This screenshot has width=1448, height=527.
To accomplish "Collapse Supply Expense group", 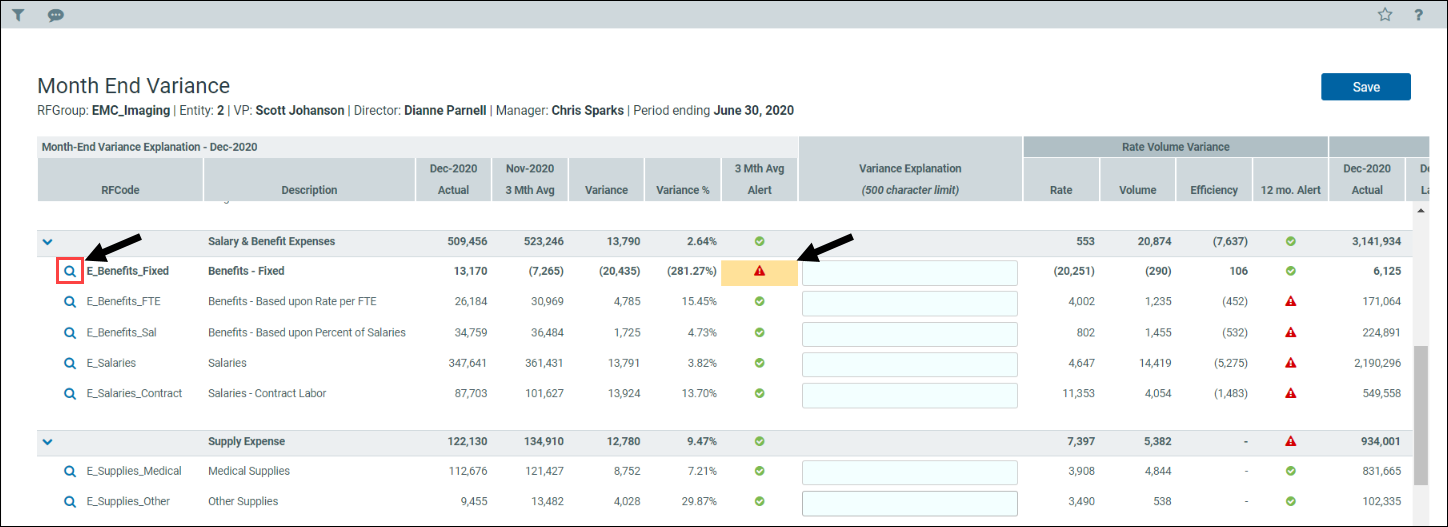I will tap(47, 441).
